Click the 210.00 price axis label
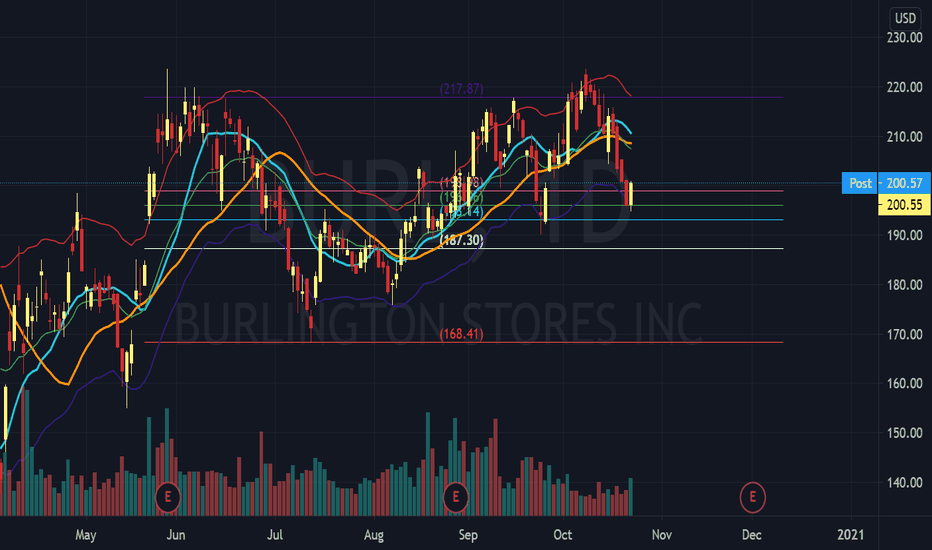 pyautogui.click(x=904, y=137)
